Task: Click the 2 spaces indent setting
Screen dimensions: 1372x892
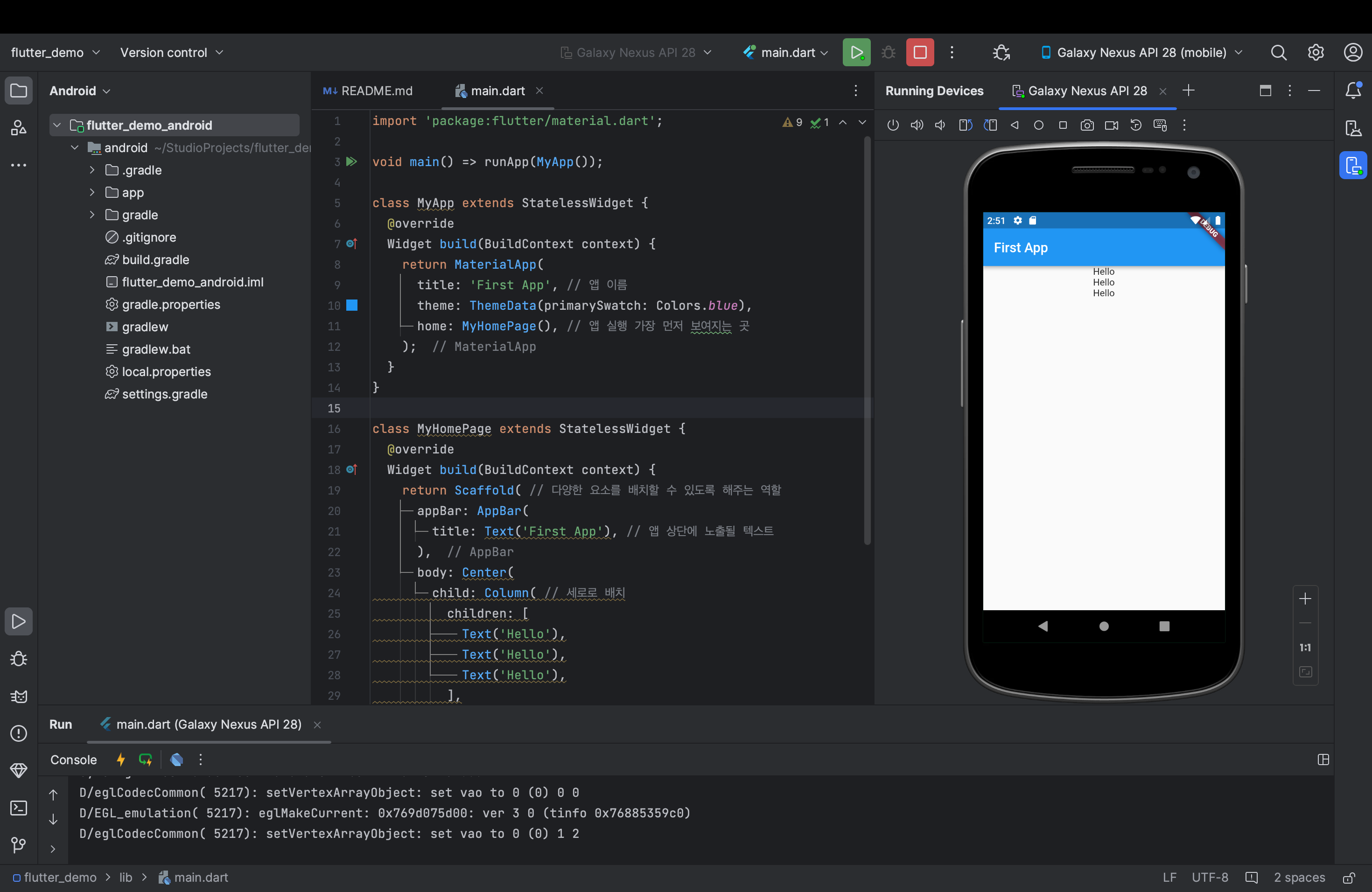Action: coord(1299,877)
